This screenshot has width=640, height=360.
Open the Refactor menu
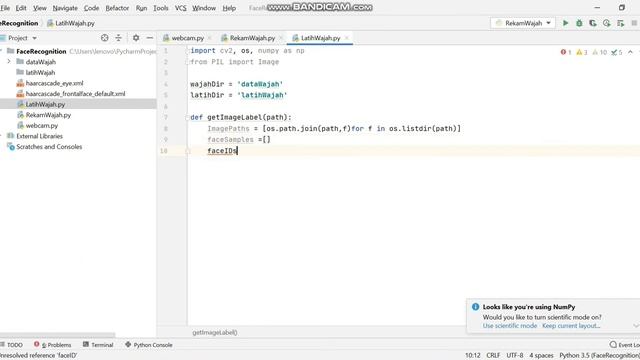pos(117,8)
